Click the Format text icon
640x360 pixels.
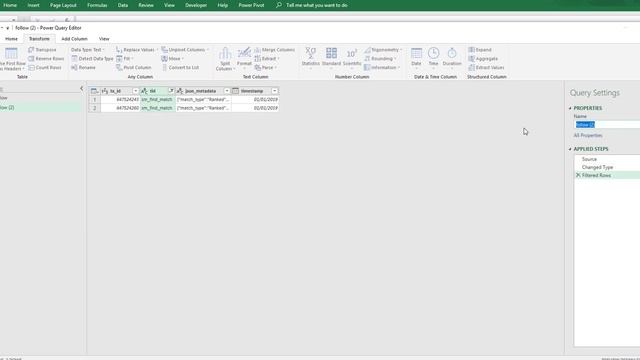(244, 53)
